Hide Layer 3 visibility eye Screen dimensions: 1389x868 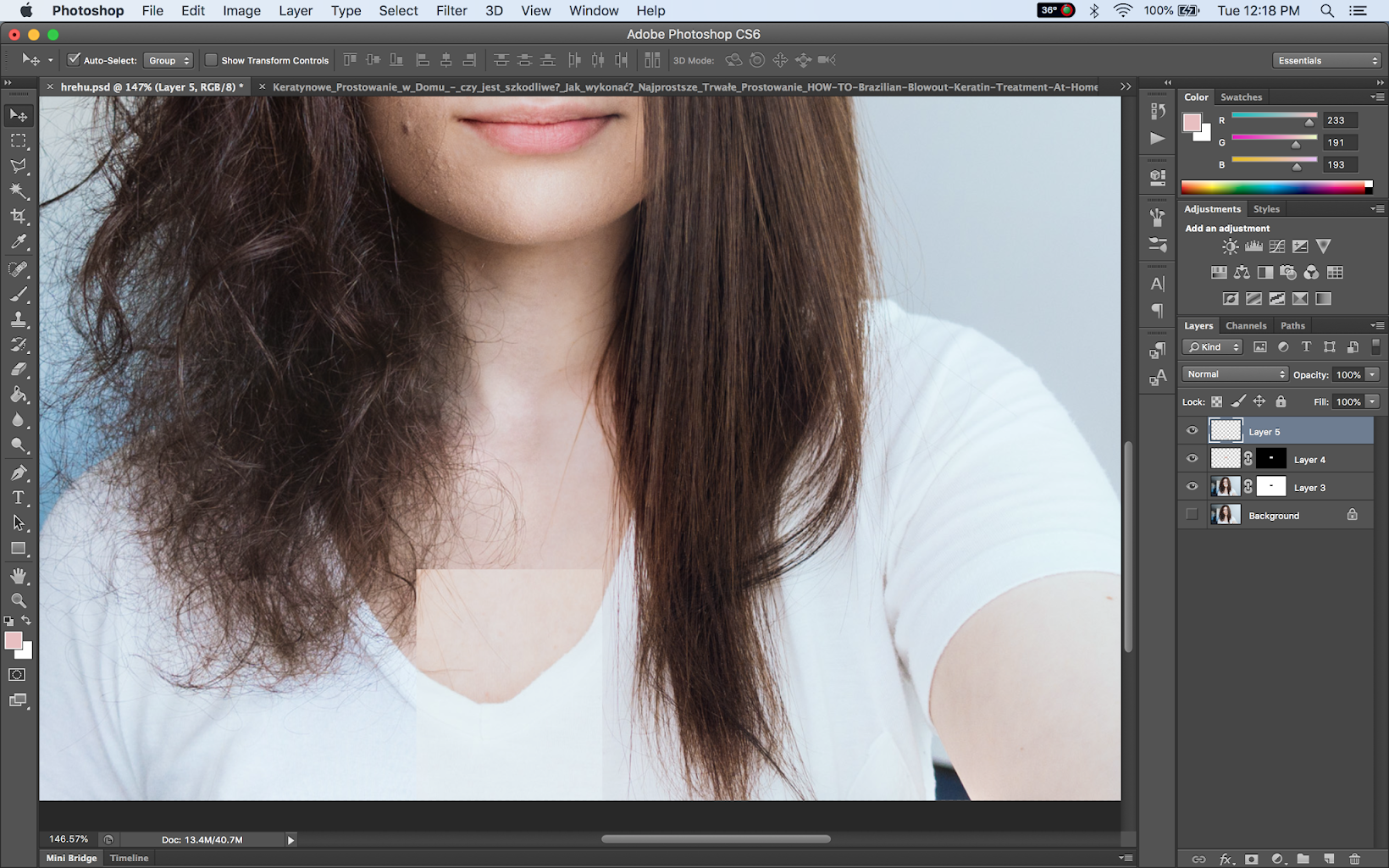pos(1192,487)
